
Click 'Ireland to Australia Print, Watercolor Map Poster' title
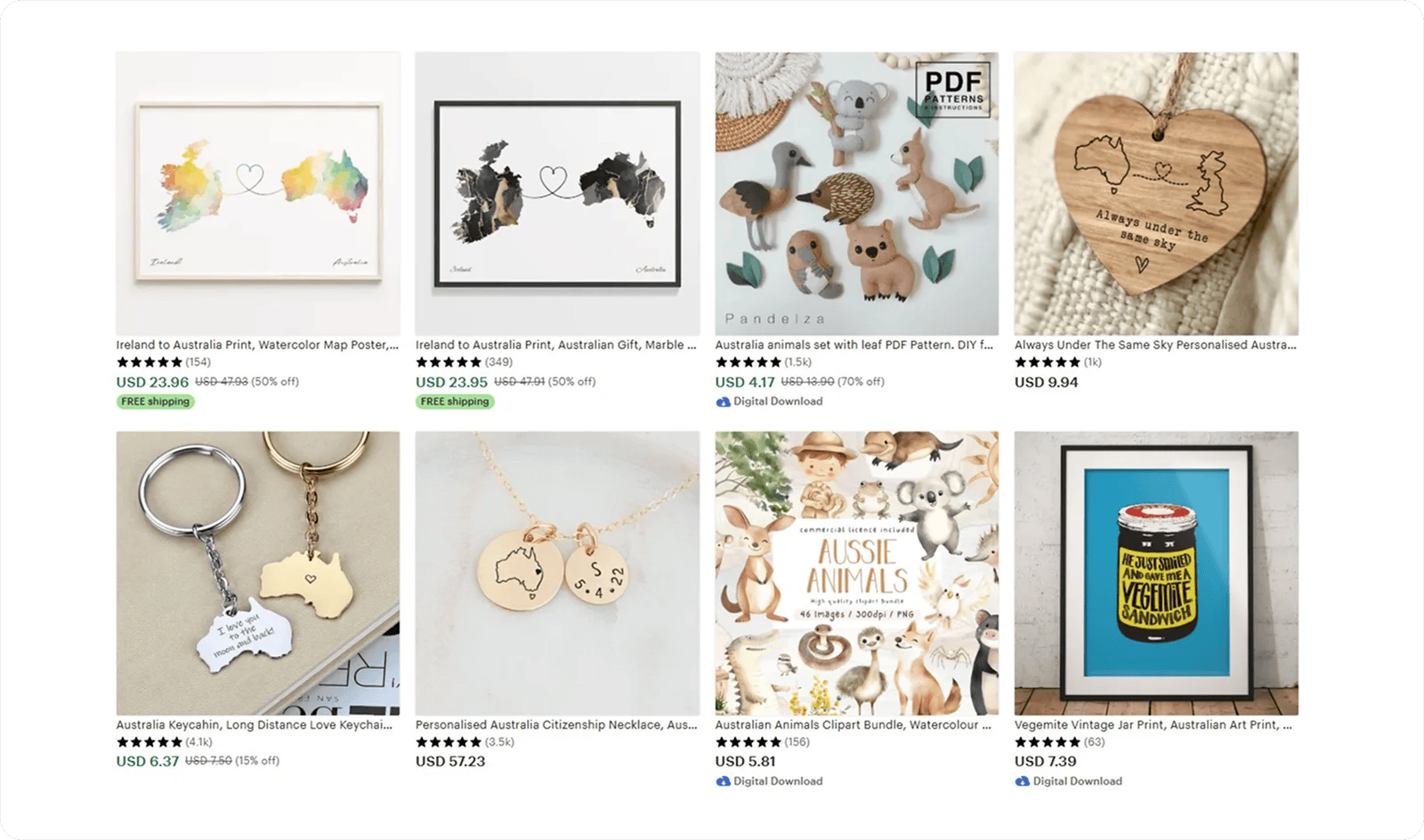pyautogui.click(x=257, y=345)
